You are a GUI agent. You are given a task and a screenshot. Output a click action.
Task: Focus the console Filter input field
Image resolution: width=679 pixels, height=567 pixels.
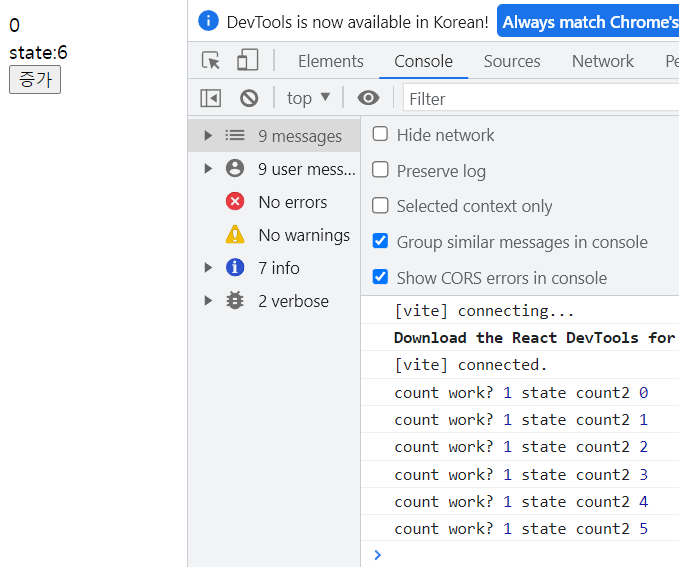click(x=541, y=99)
